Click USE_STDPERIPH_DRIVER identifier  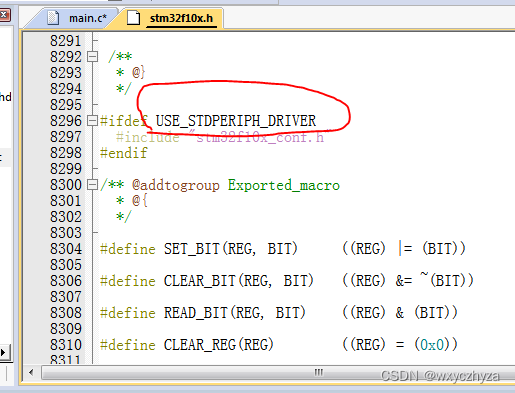(x=236, y=121)
